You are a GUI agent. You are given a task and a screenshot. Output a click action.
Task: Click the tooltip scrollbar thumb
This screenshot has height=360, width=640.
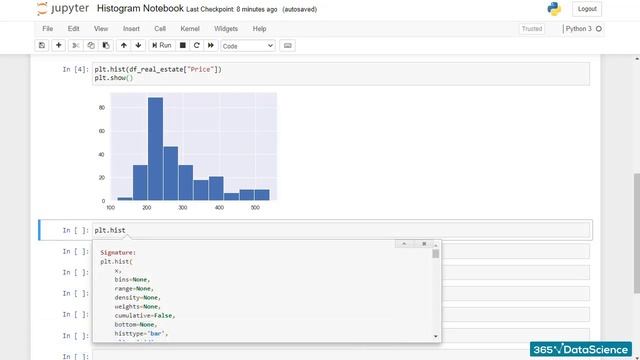pyautogui.click(x=436, y=254)
